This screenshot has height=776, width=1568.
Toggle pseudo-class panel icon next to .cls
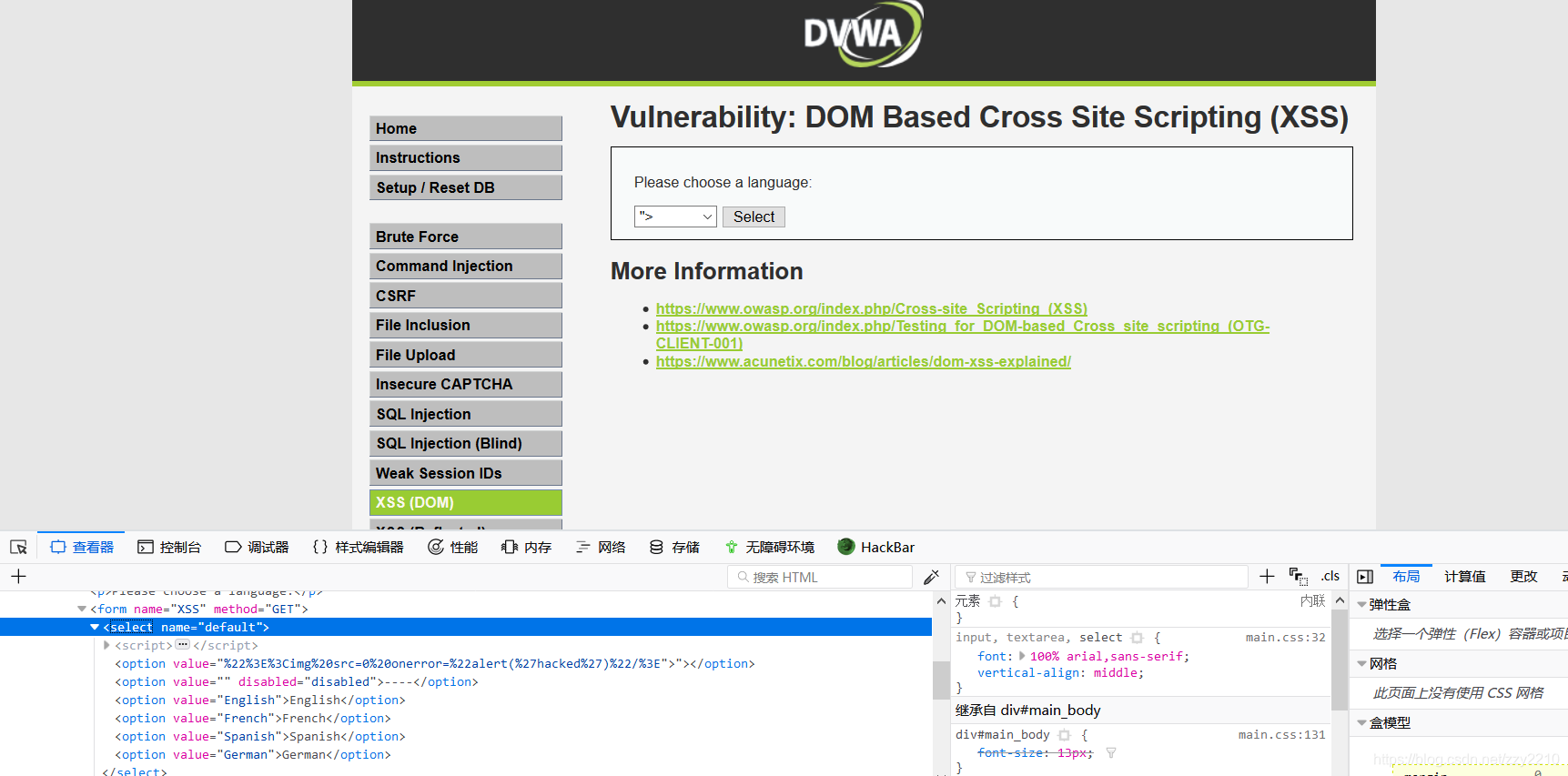click(1298, 576)
